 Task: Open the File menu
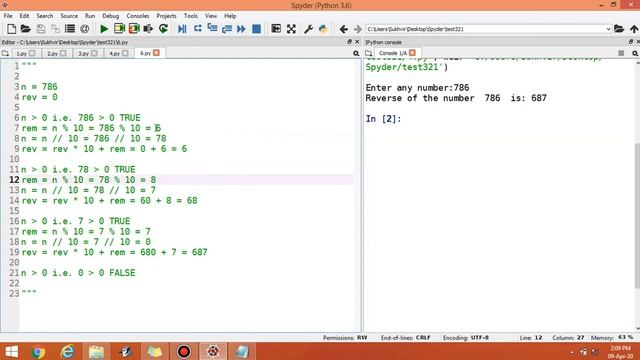pos(8,16)
